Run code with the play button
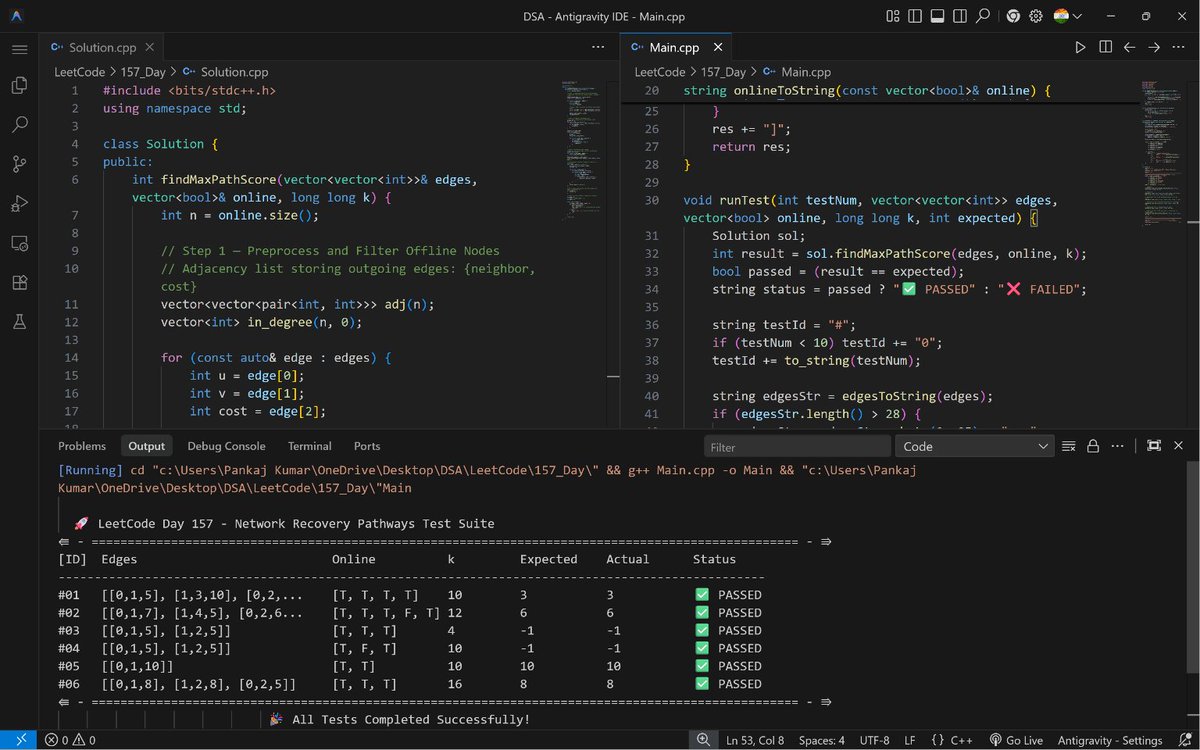 click(x=1080, y=47)
